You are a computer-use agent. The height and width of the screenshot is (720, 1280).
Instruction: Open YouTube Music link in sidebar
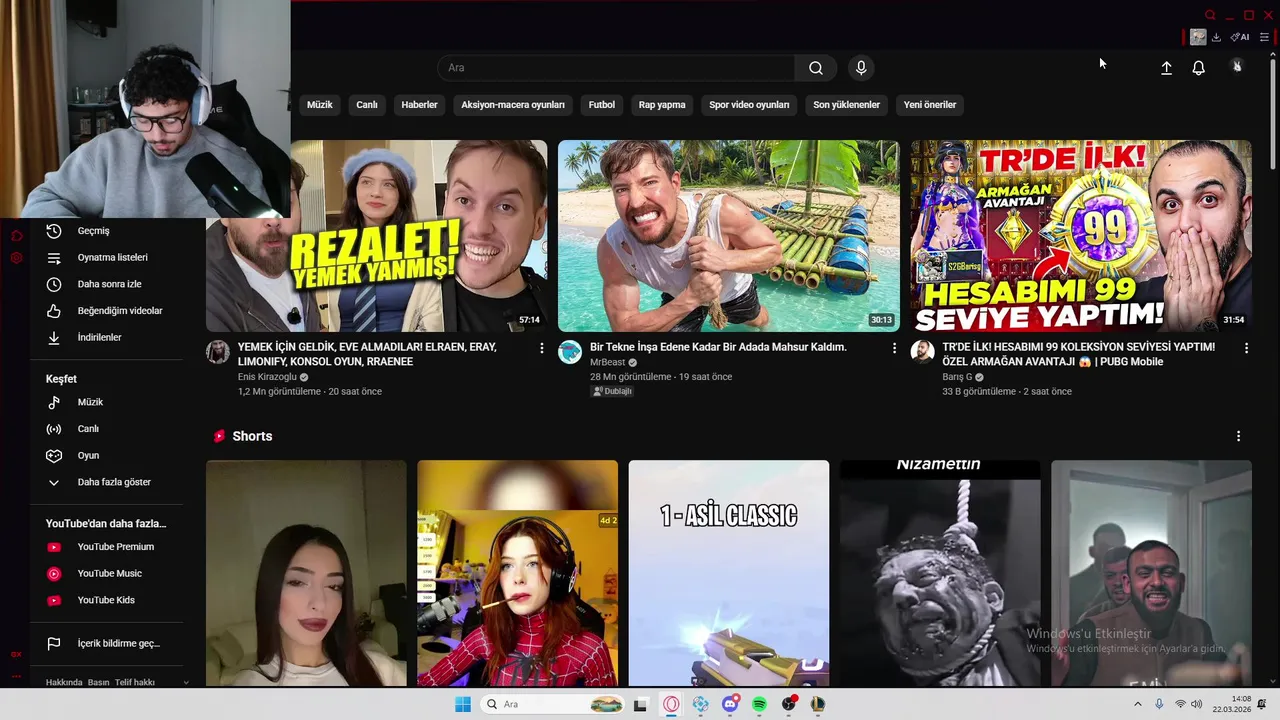point(112,574)
